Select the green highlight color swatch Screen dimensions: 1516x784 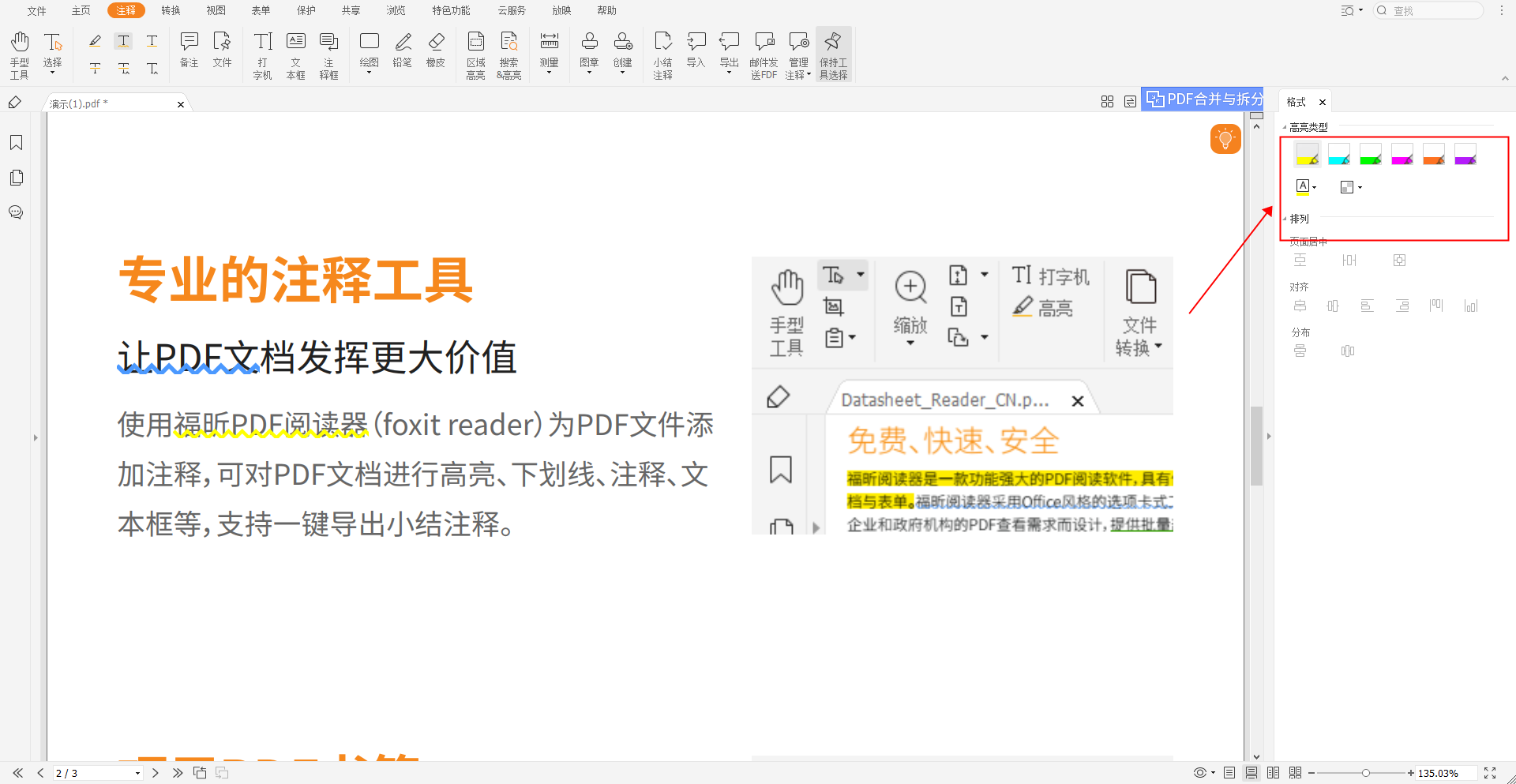[1371, 154]
